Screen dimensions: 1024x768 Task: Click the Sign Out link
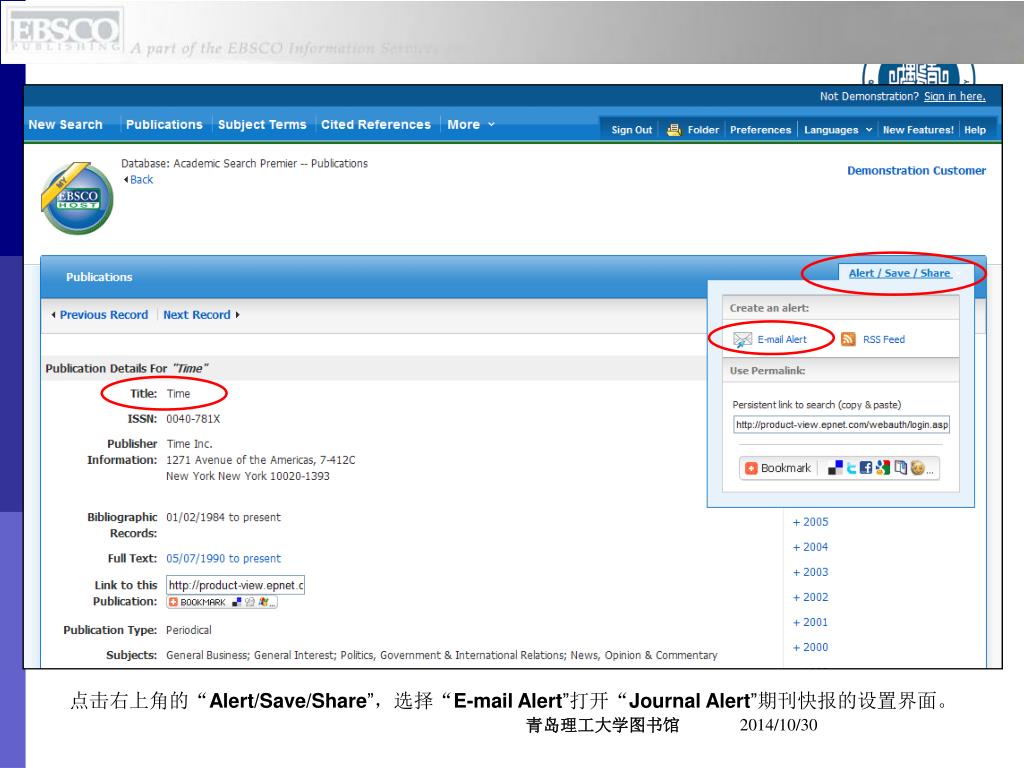[x=632, y=130]
